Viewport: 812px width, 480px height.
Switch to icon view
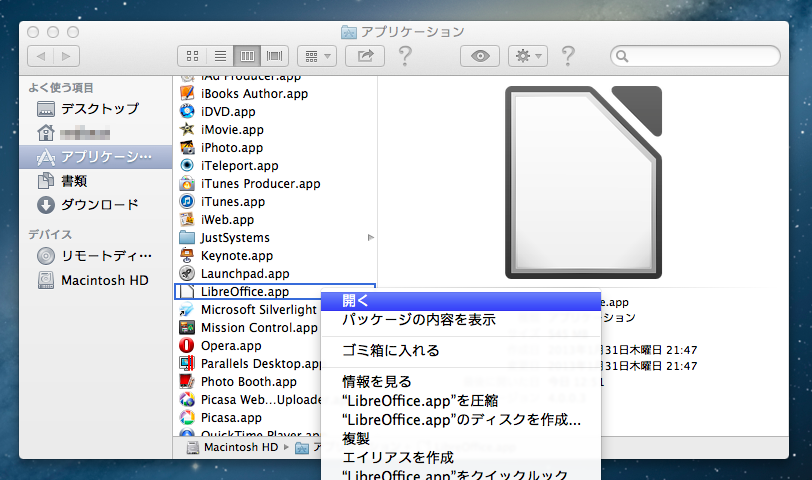click(x=193, y=56)
